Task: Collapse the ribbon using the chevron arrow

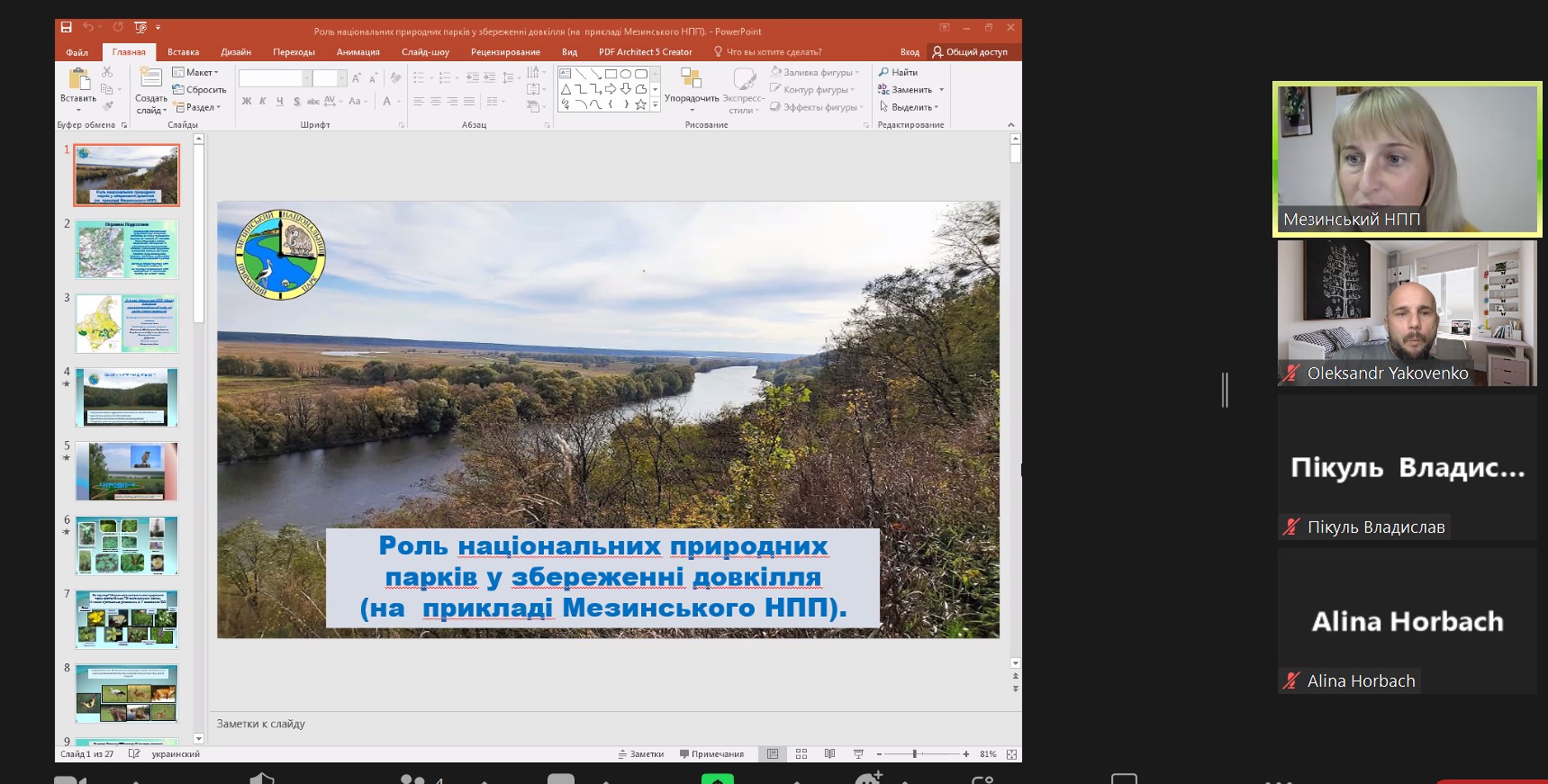Action: tap(1010, 125)
